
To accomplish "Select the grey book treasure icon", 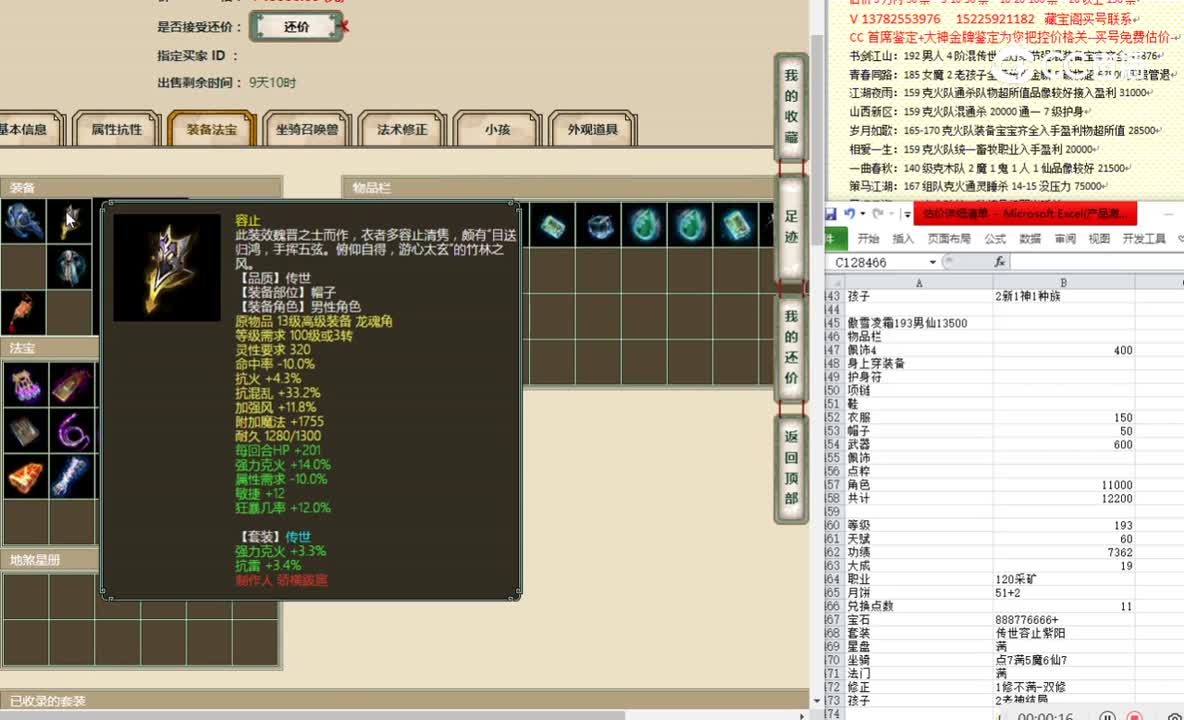I will point(26,431).
